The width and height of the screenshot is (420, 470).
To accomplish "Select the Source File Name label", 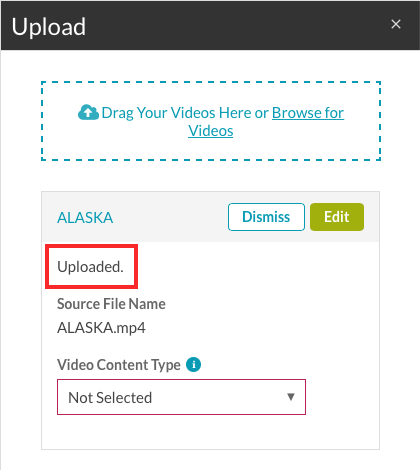I will pyautogui.click(x=111, y=304).
